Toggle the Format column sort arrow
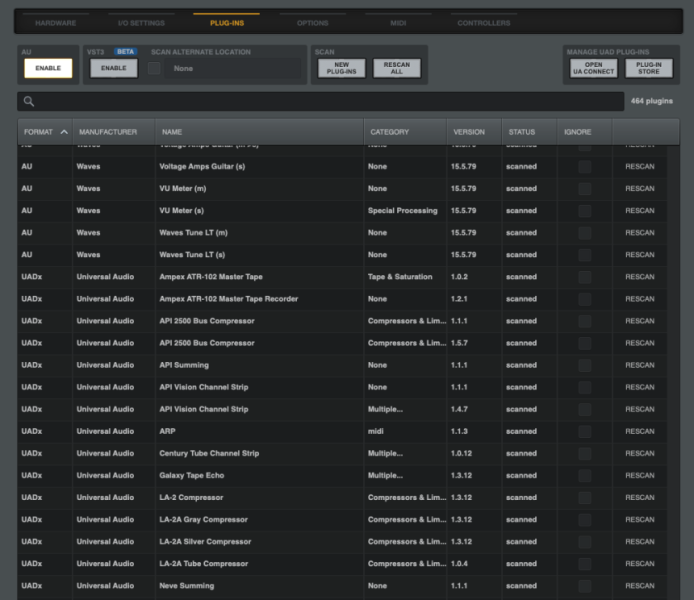 (x=64, y=132)
